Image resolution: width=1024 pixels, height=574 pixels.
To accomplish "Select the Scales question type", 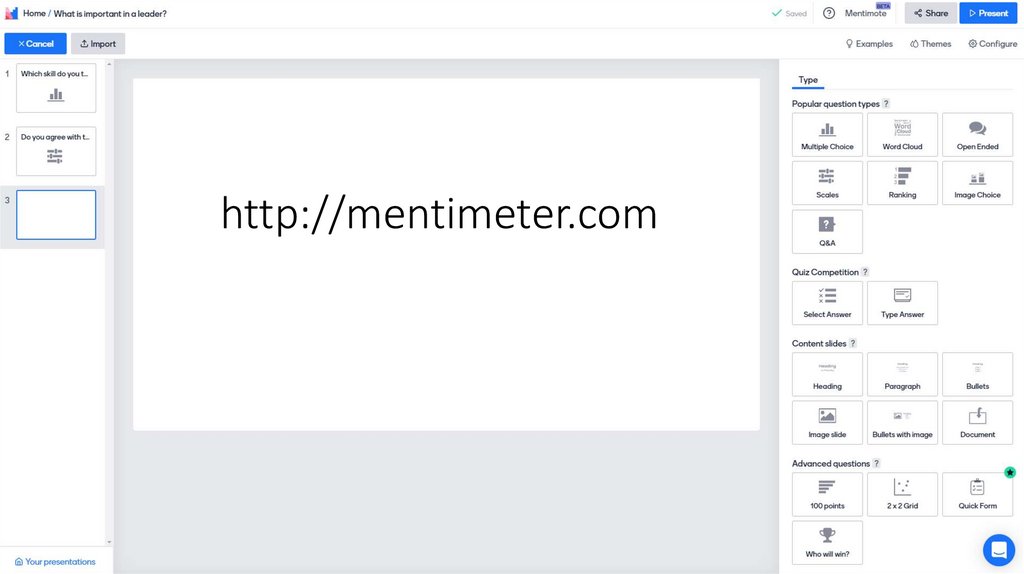I will [827, 182].
